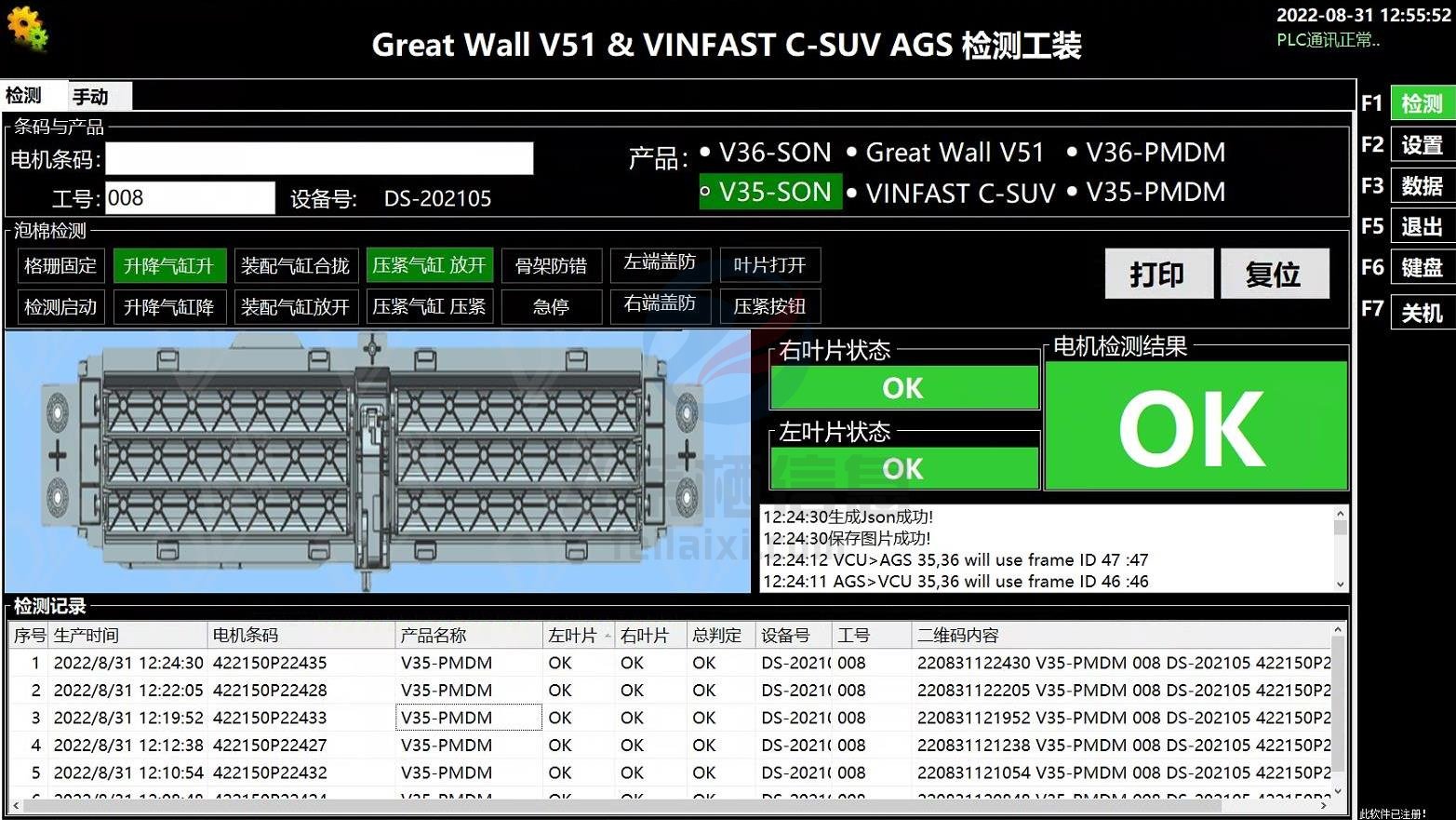
Task: Click the 压紧按钮 indicator
Action: [769, 306]
